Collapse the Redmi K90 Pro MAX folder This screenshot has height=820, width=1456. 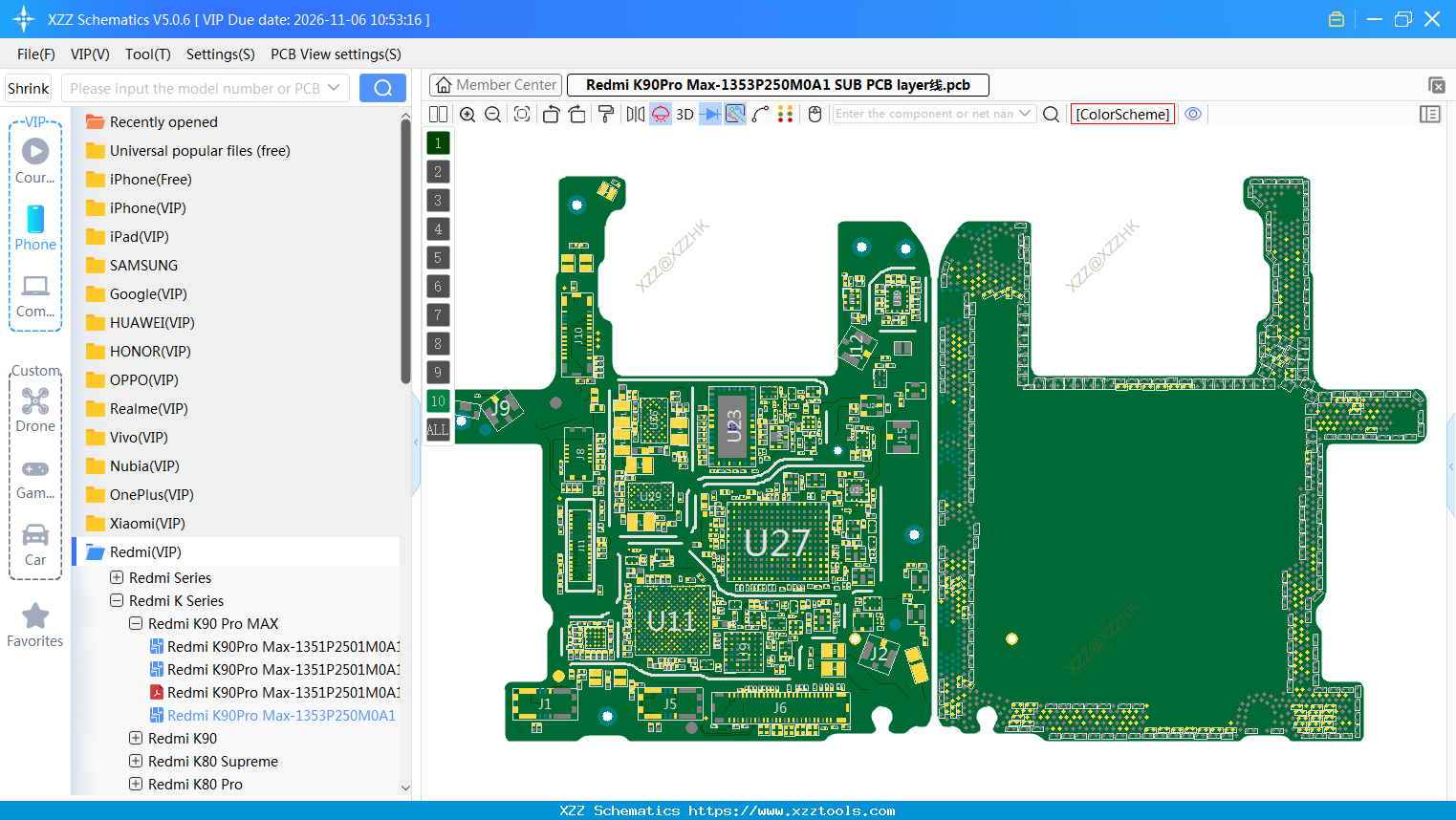tap(135, 622)
